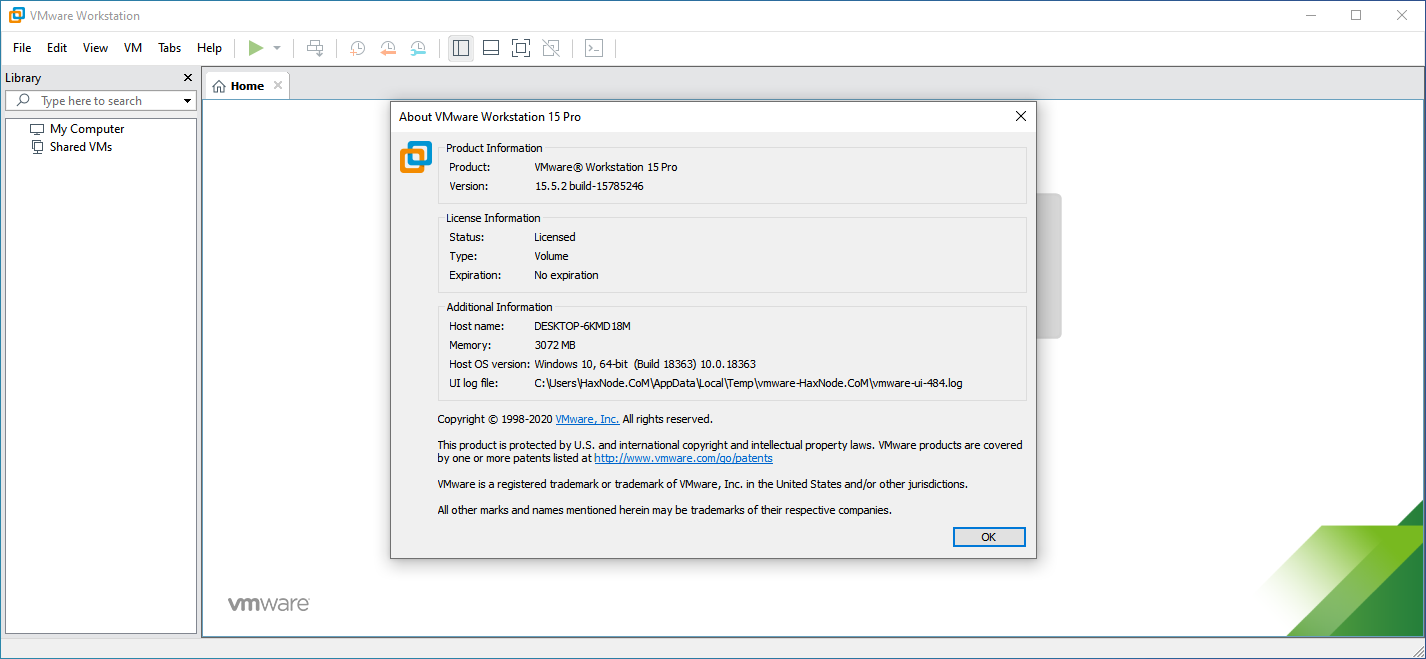Toggle the Show Library sidebar icon

(461, 48)
